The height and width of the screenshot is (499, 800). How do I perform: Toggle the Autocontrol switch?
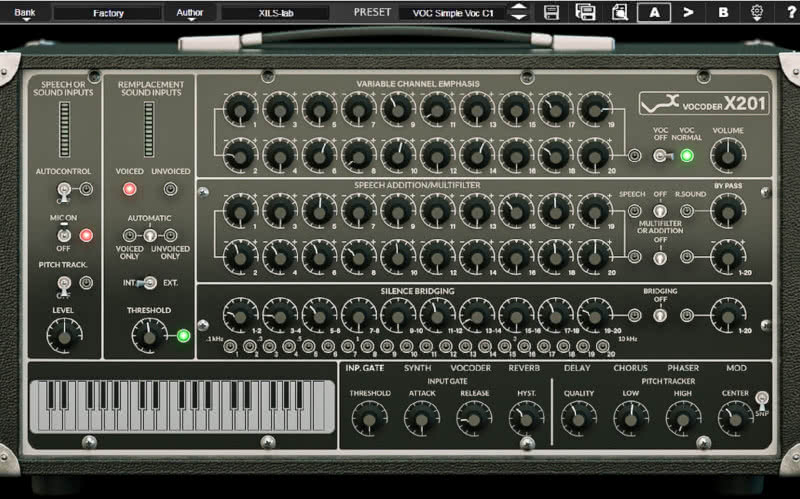64,191
